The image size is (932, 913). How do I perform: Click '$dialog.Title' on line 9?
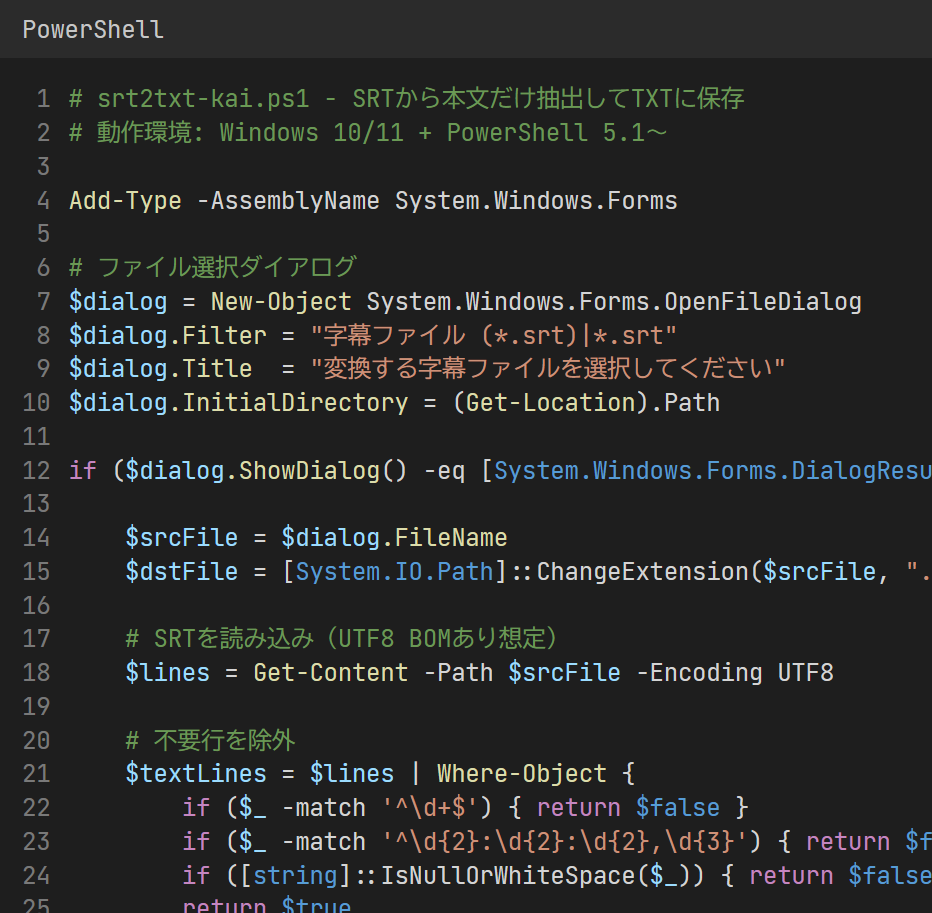(x=161, y=369)
